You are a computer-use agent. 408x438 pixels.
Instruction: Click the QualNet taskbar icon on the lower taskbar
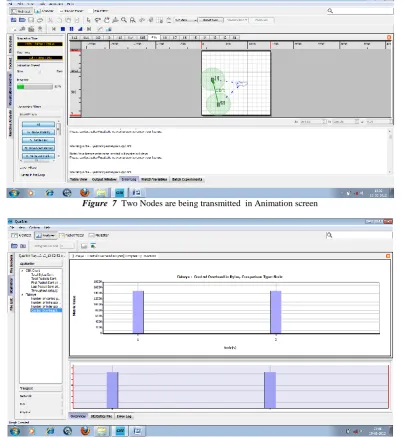click(x=120, y=431)
